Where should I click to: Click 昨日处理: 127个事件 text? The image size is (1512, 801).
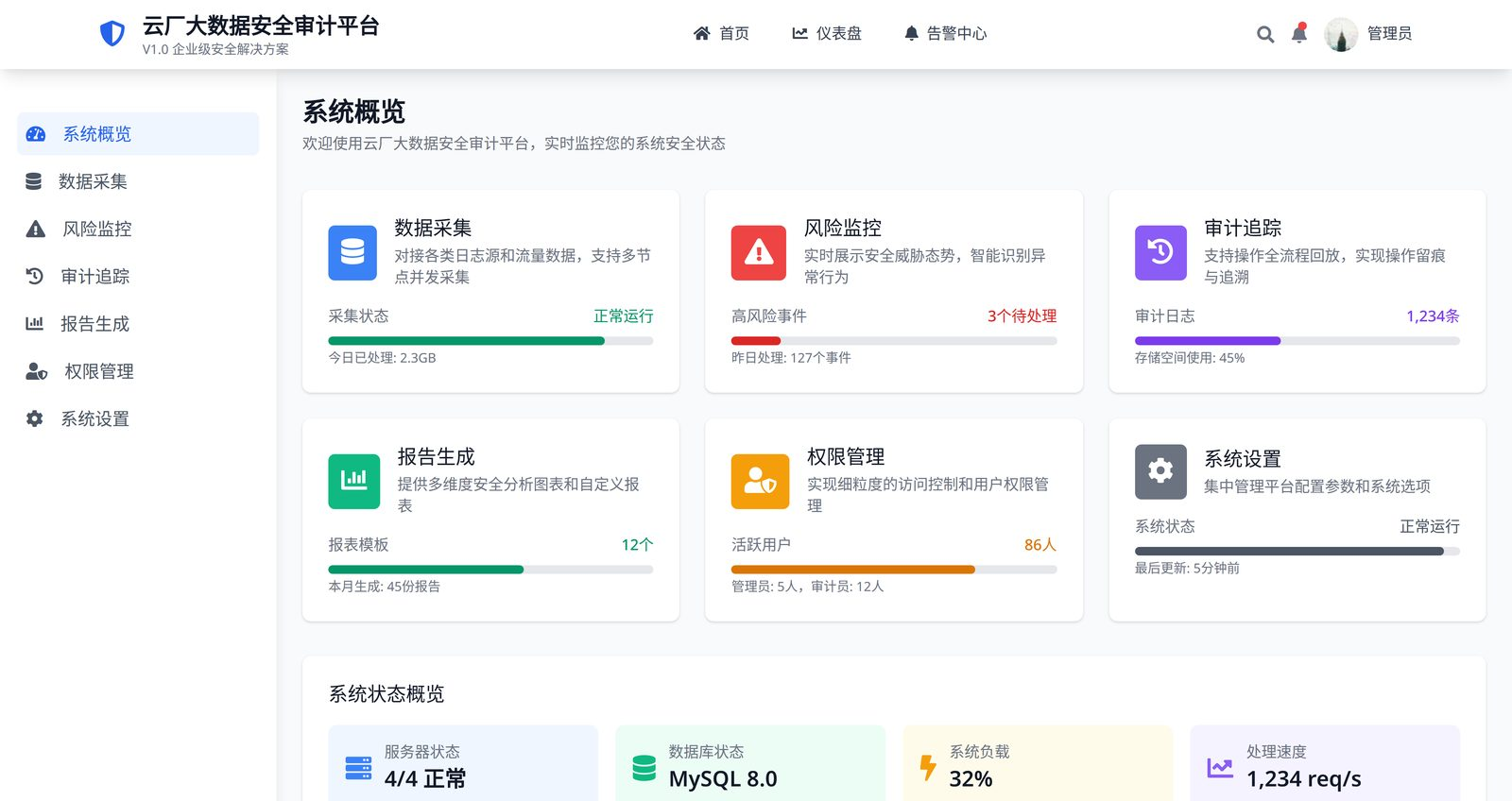[791, 358]
